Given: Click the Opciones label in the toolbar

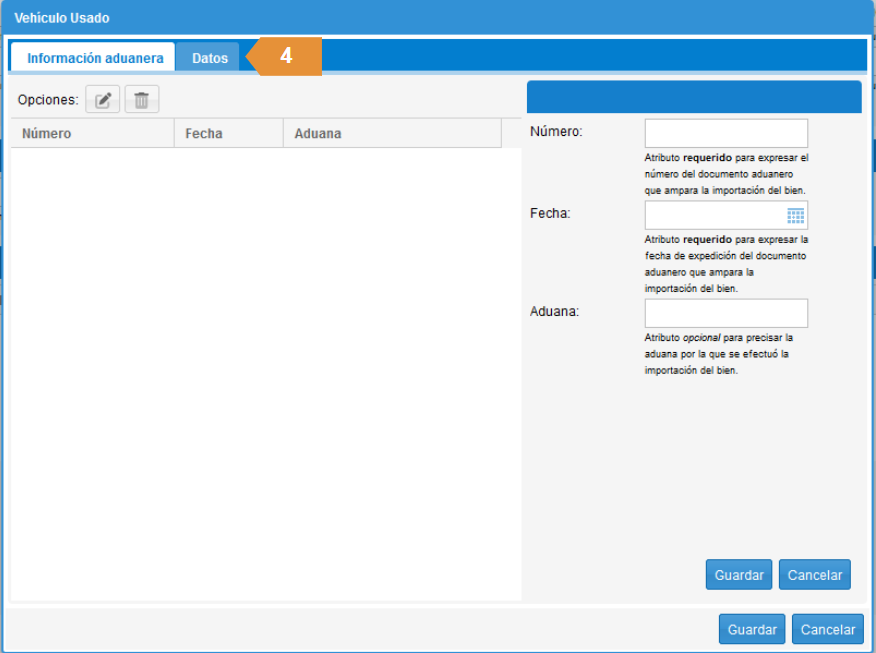Looking at the screenshot, I should [x=48, y=100].
